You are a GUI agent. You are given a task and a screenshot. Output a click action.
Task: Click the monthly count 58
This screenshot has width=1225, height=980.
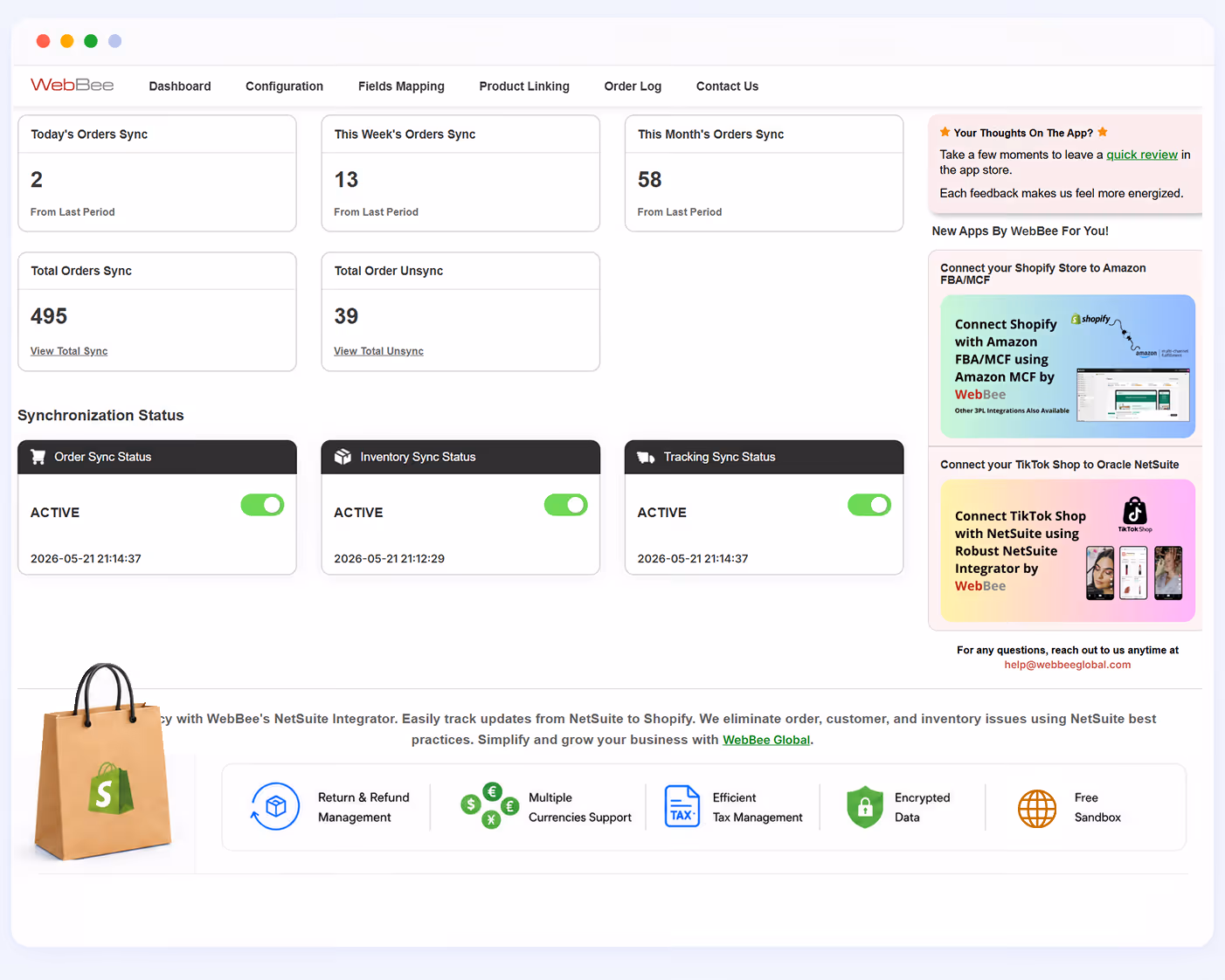click(650, 180)
